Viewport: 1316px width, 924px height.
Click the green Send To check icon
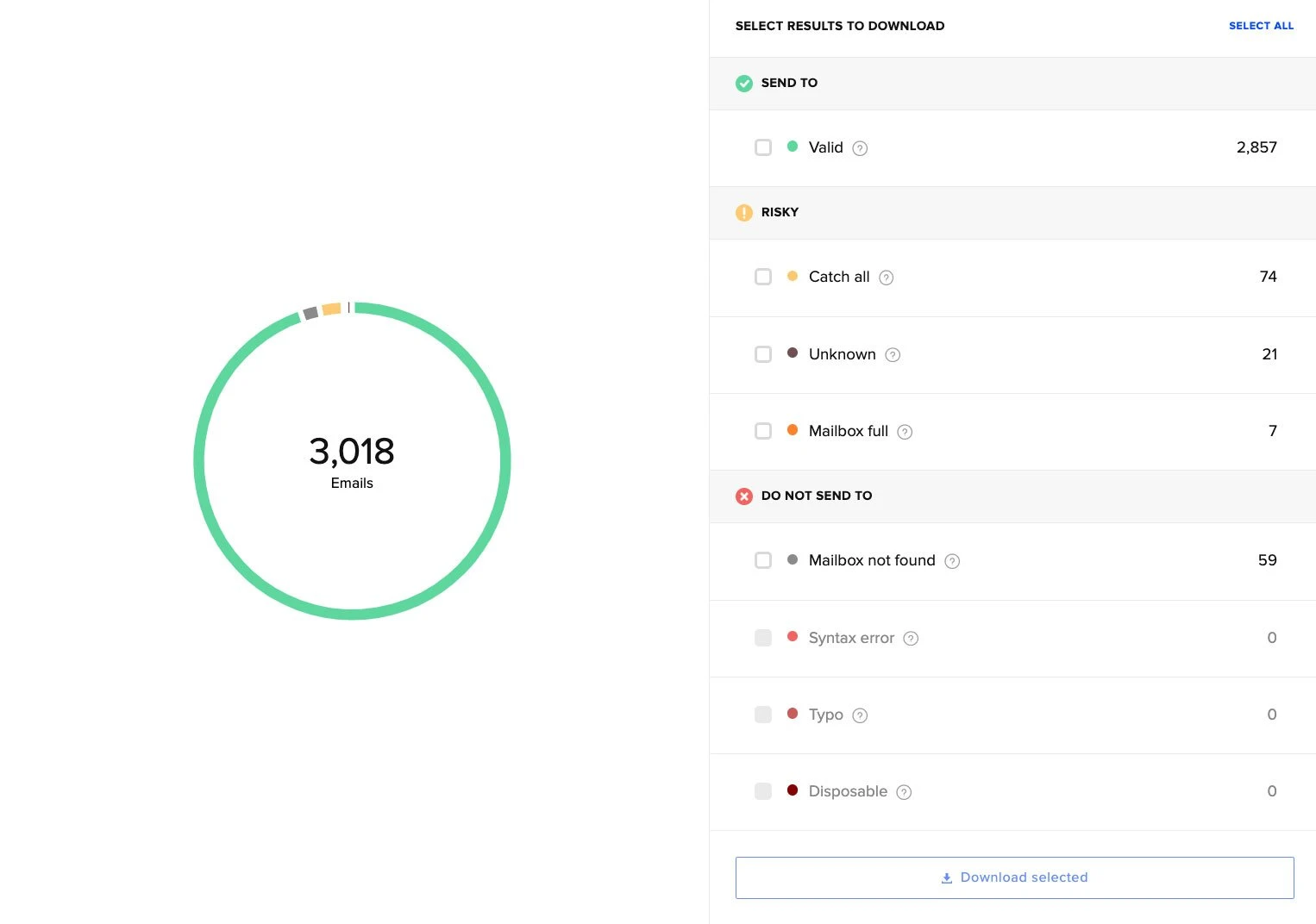[x=744, y=84]
